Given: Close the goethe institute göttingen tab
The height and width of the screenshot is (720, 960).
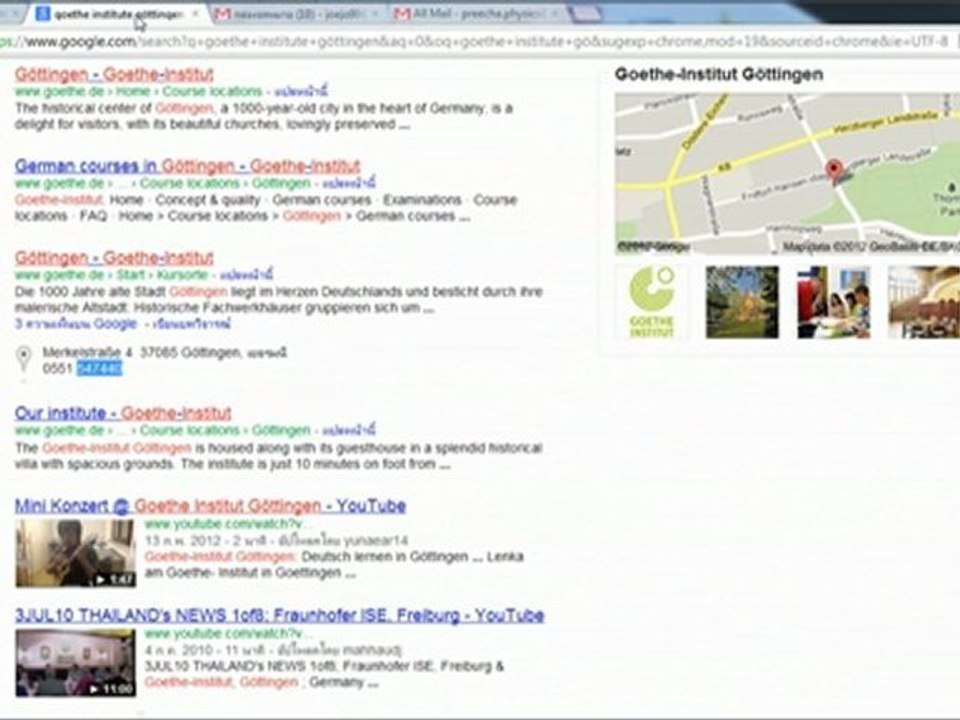Looking at the screenshot, I should click(195, 14).
